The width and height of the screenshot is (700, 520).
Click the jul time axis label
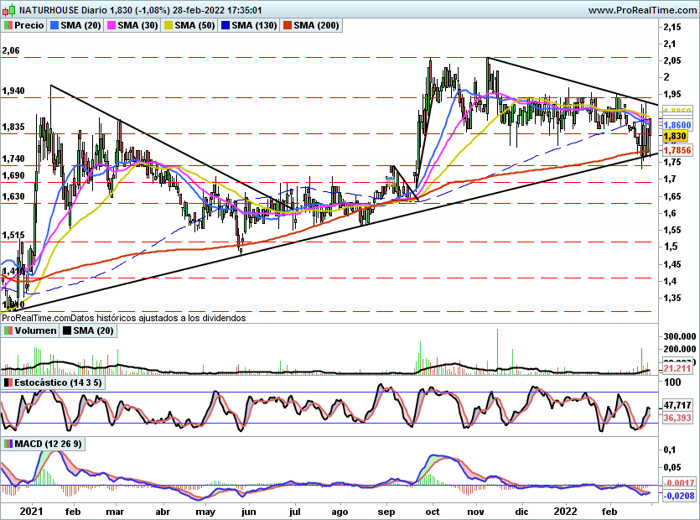click(x=294, y=512)
